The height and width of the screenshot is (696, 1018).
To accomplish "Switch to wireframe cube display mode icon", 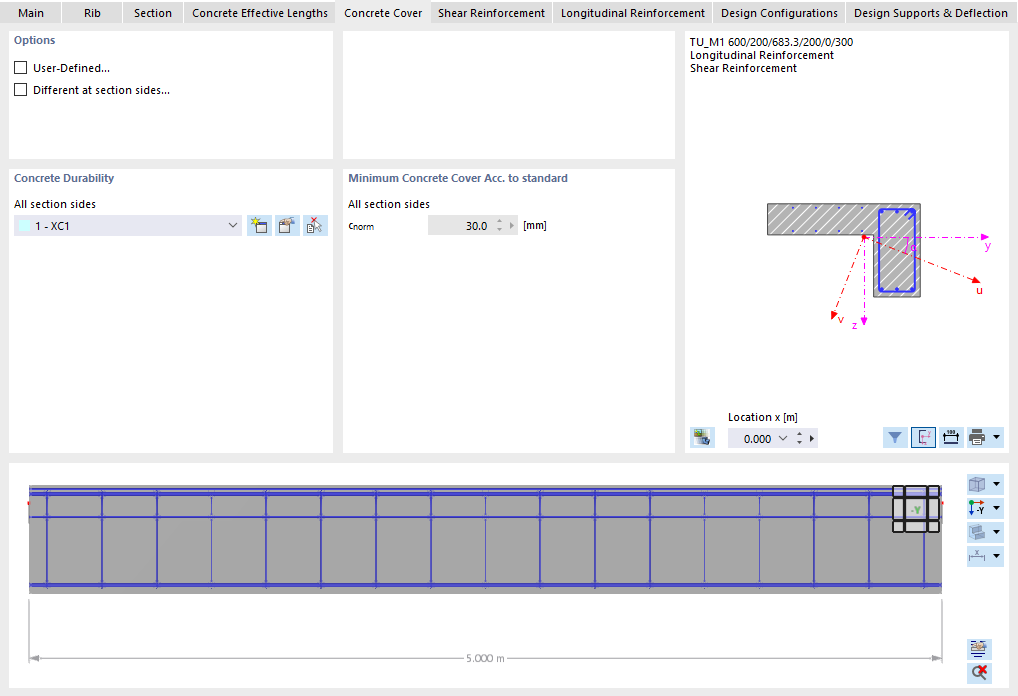I will coord(977,484).
